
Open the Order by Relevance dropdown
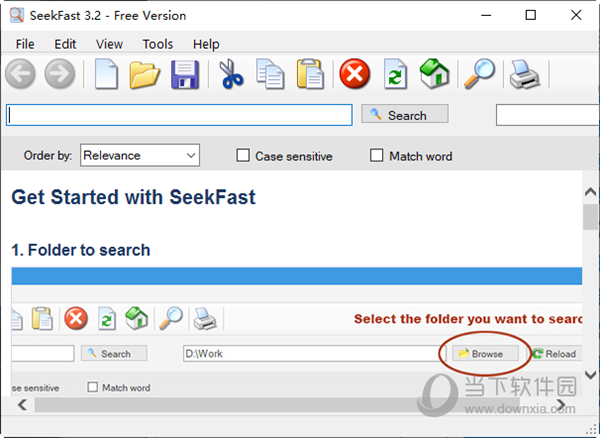[140, 155]
